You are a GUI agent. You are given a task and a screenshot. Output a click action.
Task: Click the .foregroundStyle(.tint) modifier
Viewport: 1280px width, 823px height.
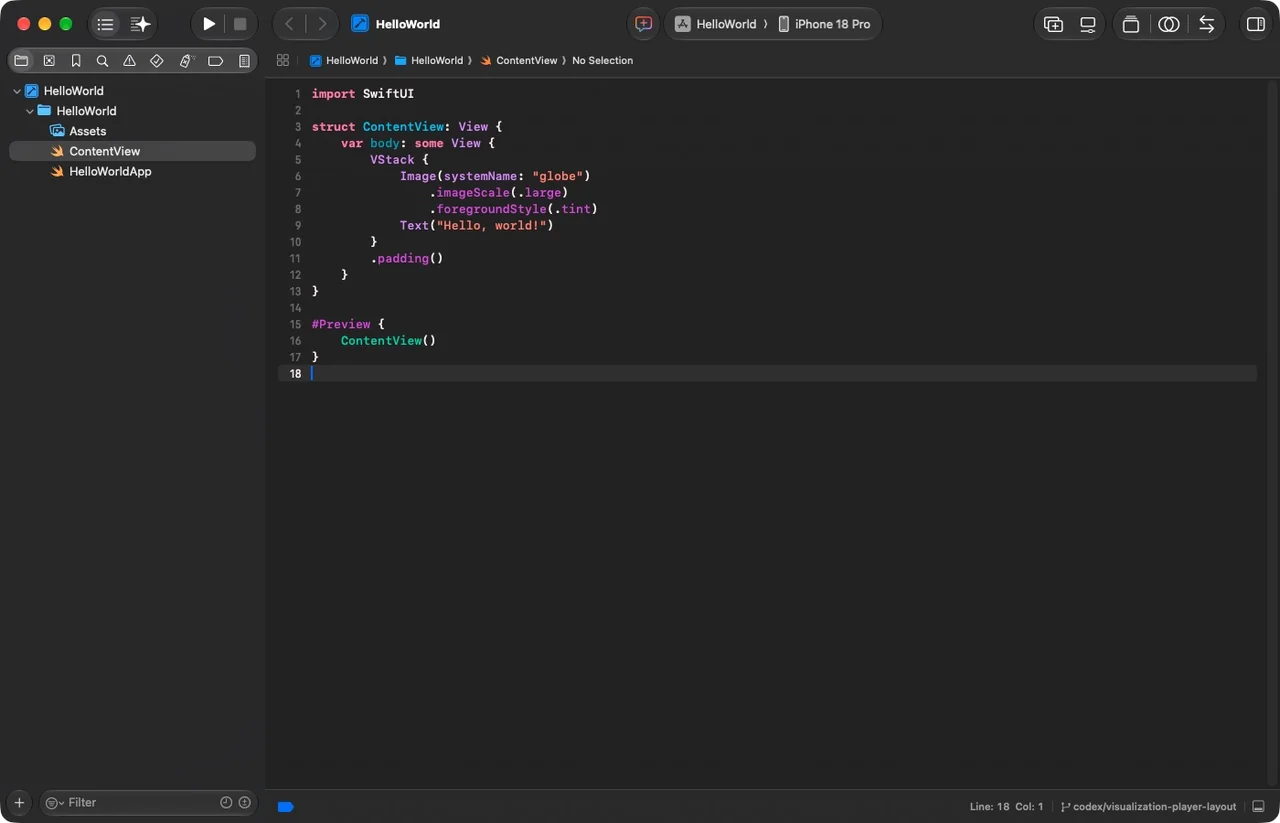click(514, 209)
